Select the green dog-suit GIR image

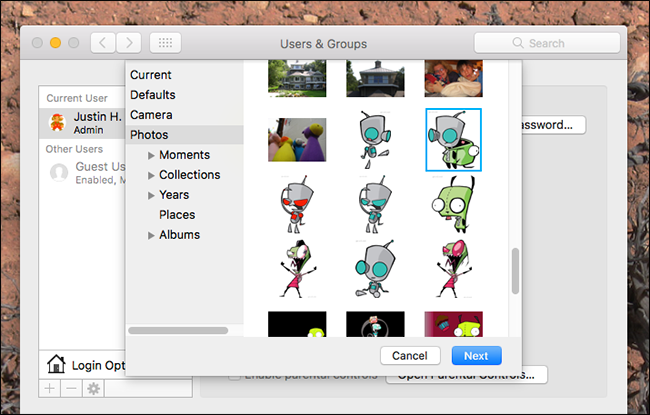point(454,204)
